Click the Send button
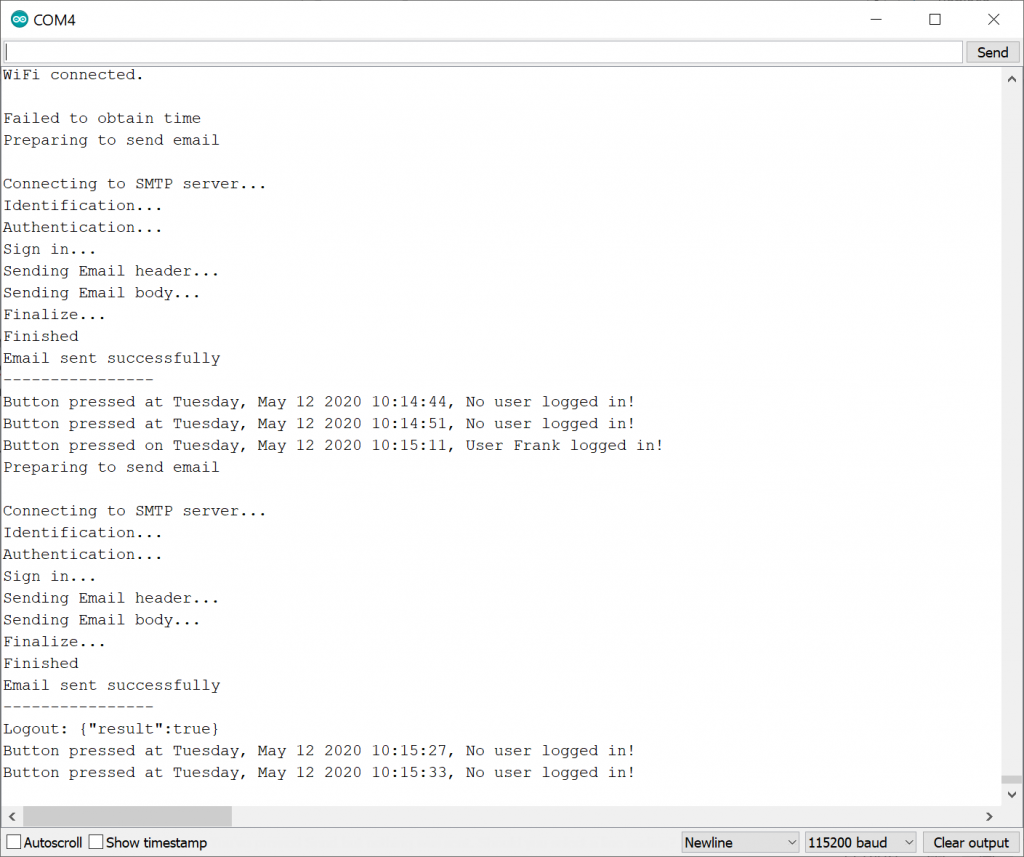 click(992, 52)
